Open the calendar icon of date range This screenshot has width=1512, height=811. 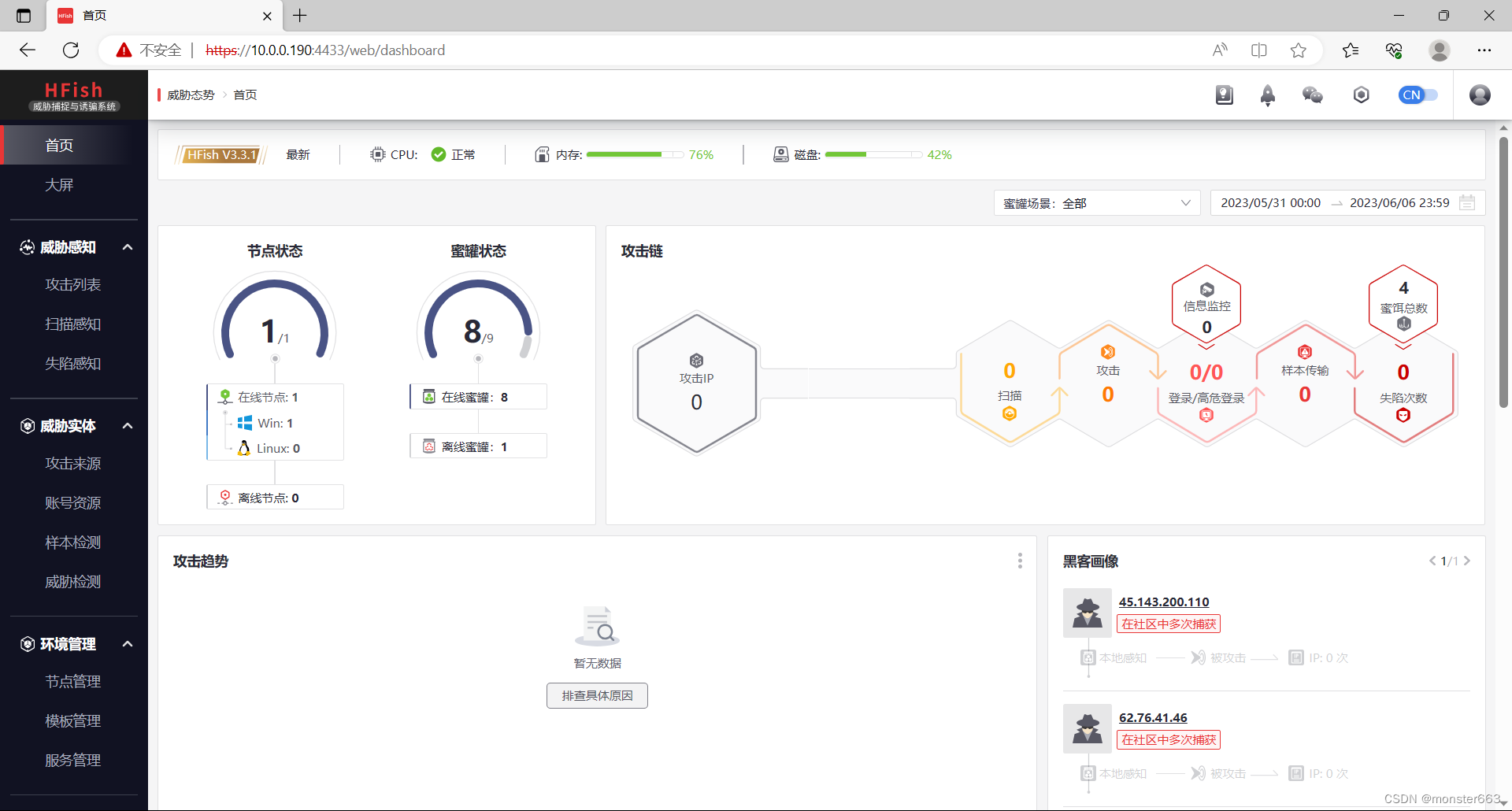click(1467, 203)
